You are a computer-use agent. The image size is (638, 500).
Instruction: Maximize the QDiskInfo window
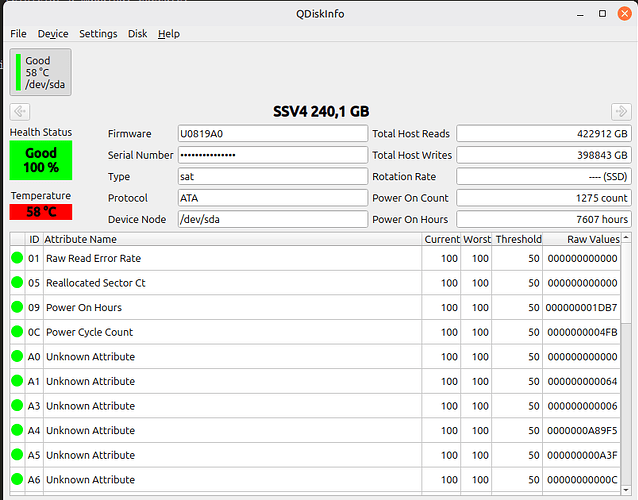[602, 14]
